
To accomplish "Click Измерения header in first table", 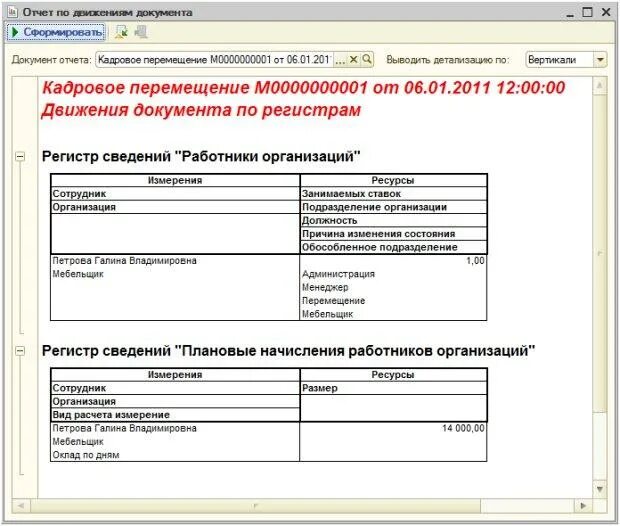I will pyautogui.click(x=175, y=180).
